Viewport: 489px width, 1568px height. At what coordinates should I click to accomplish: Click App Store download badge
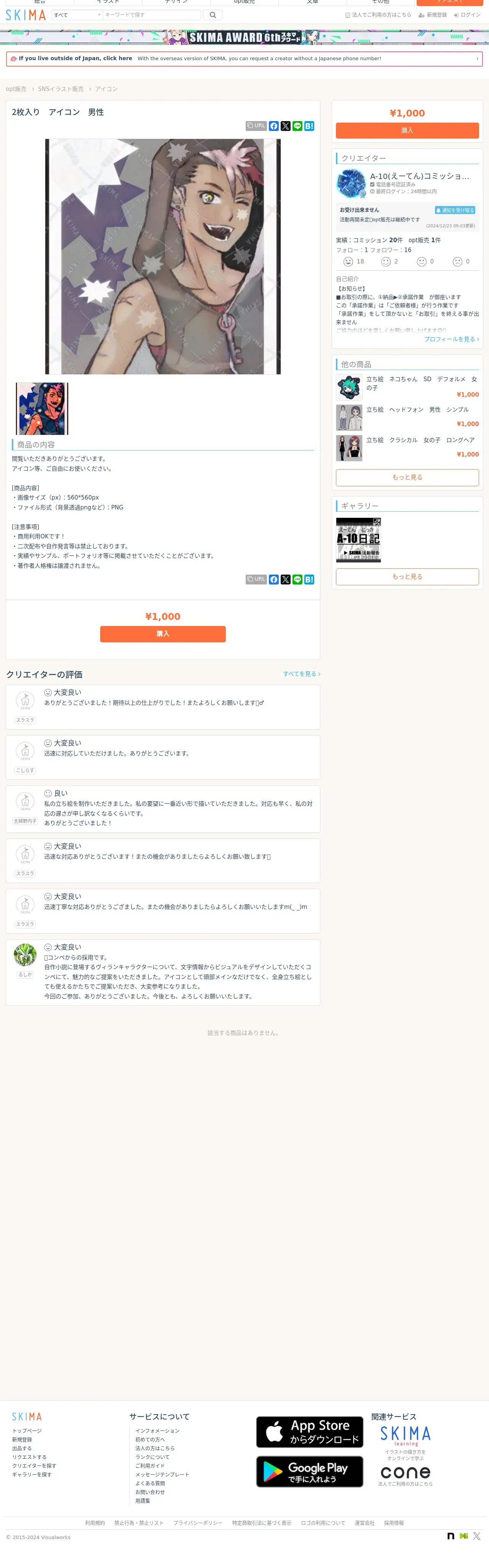click(309, 1432)
